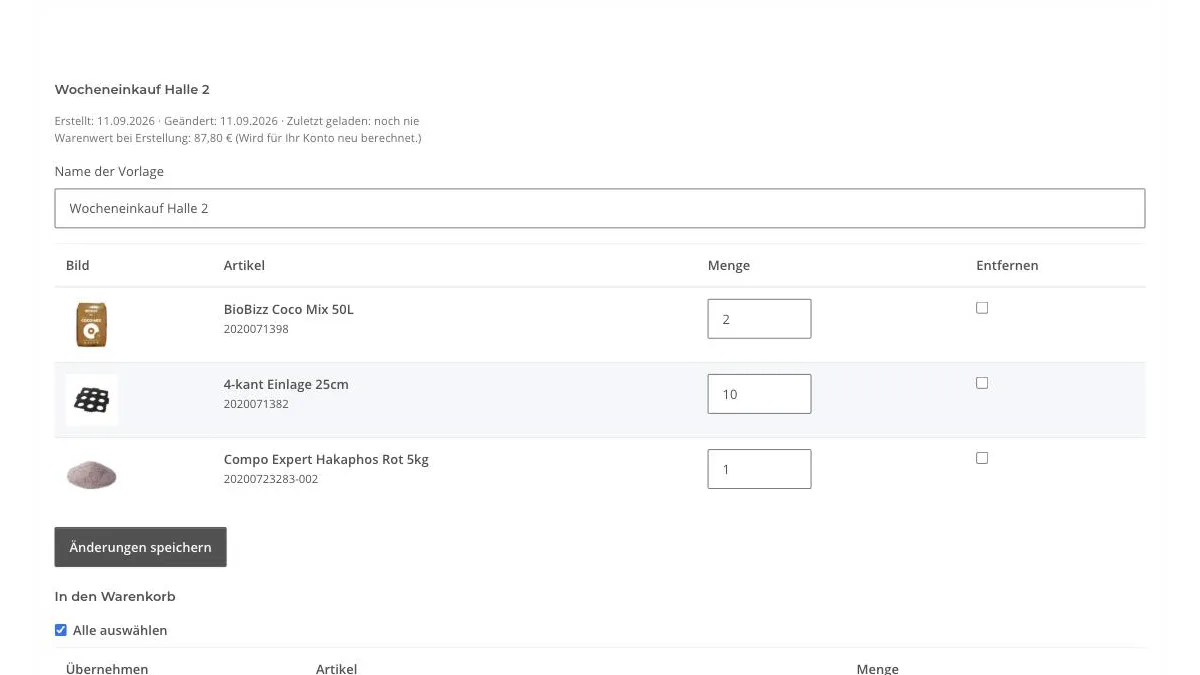Viewport: 1200px width, 675px height.
Task: Select article number 20200723283-002
Action: pyautogui.click(x=271, y=479)
